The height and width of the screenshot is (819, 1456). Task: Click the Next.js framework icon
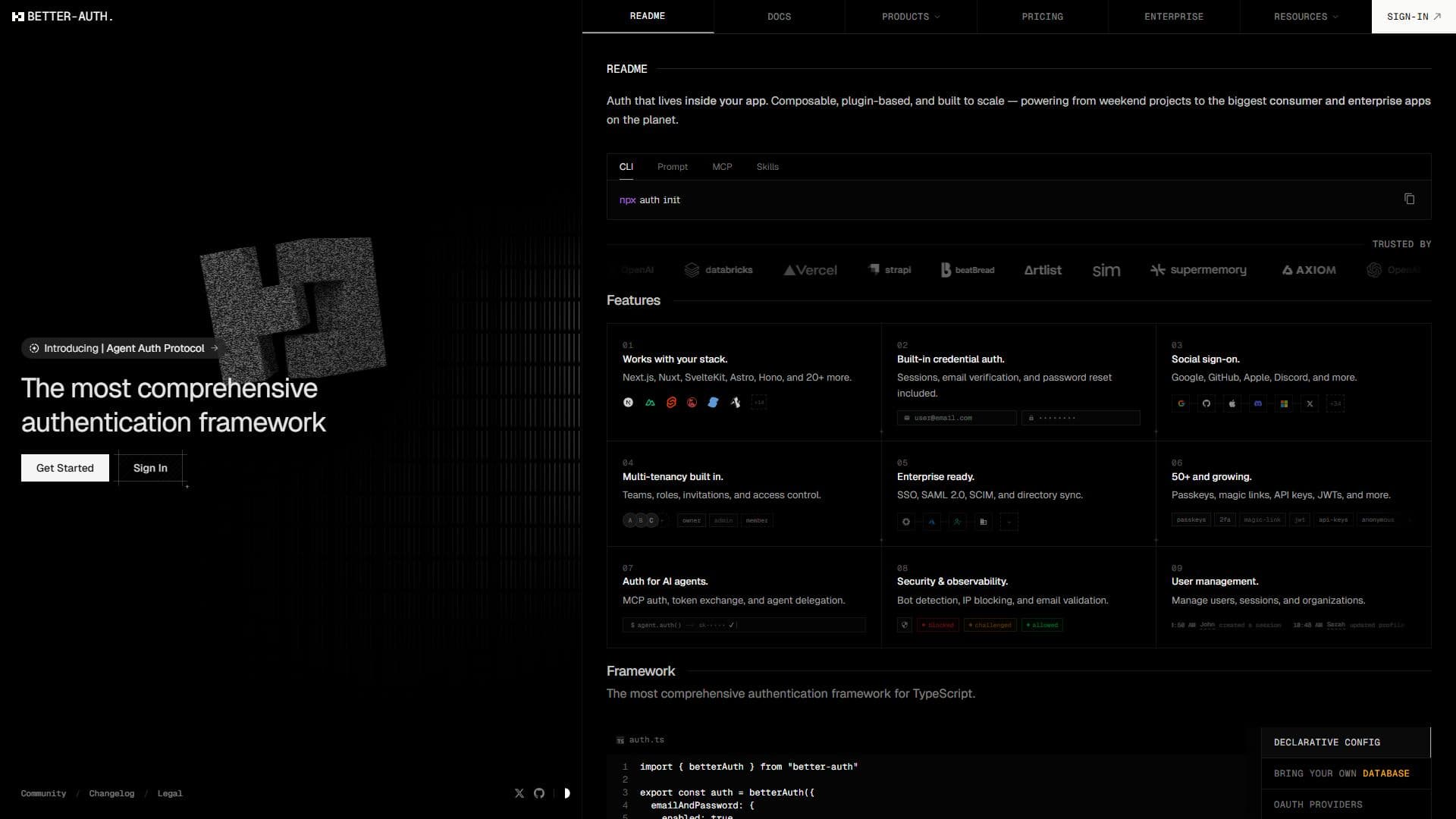click(x=628, y=403)
